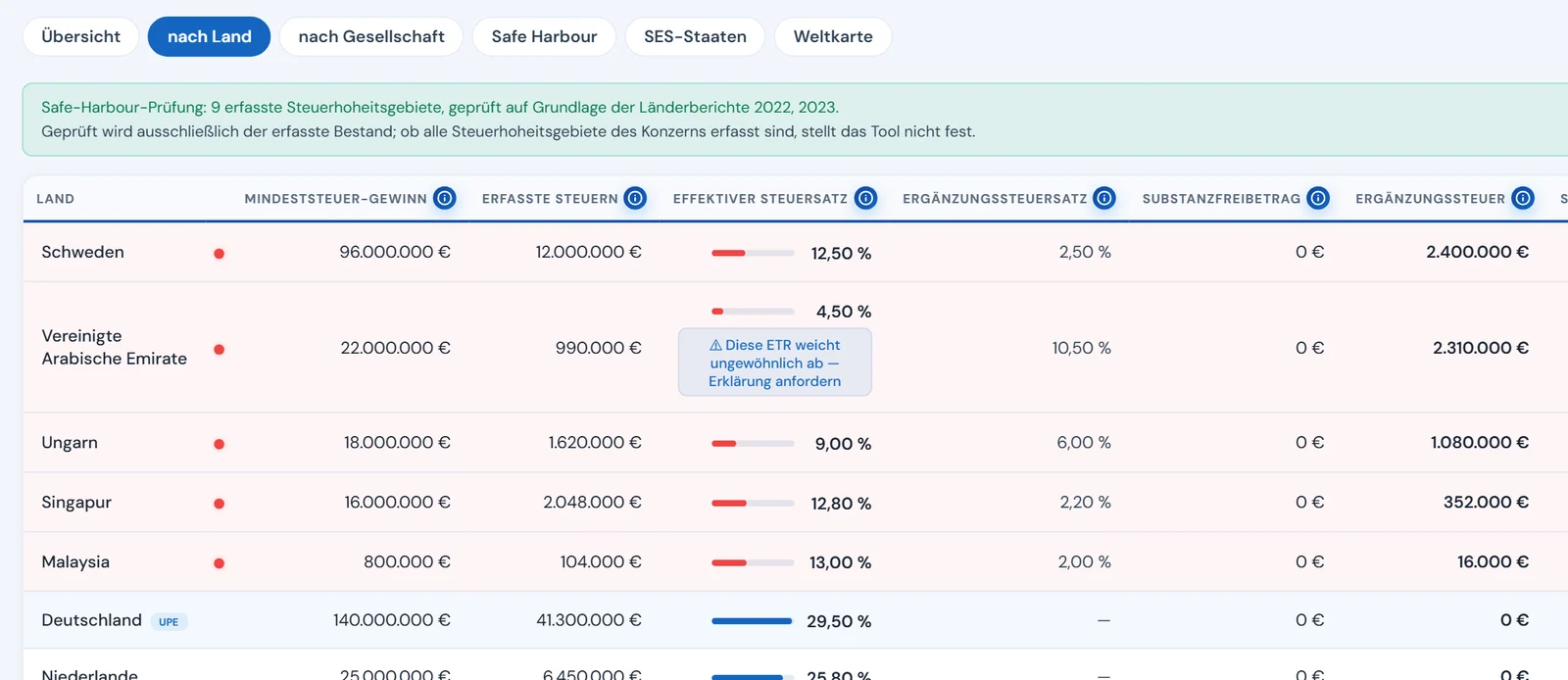Open info icon beside Mindeststeuer-Gewinn header

click(x=445, y=198)
